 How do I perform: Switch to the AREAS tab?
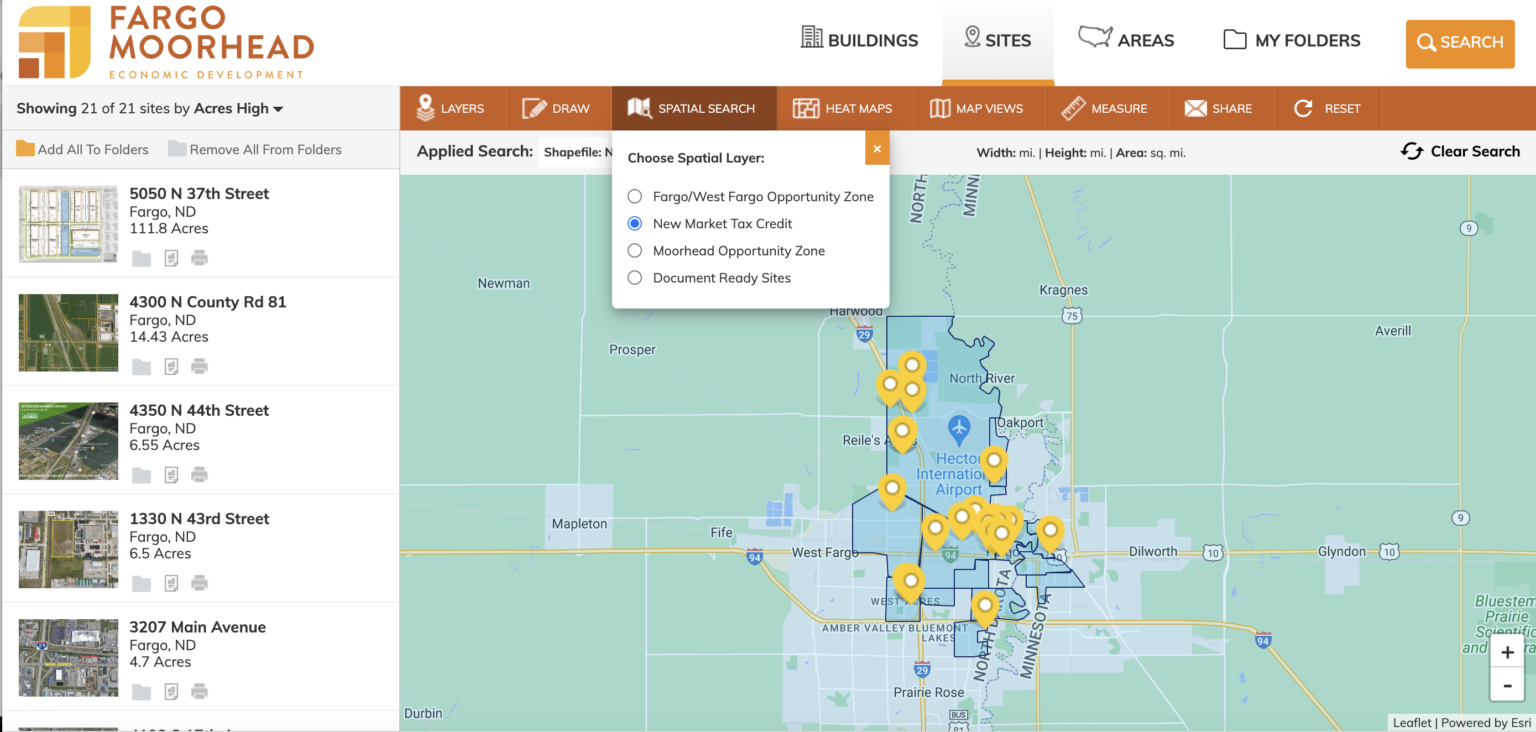pyautogui.click(x=1126, y=40)
